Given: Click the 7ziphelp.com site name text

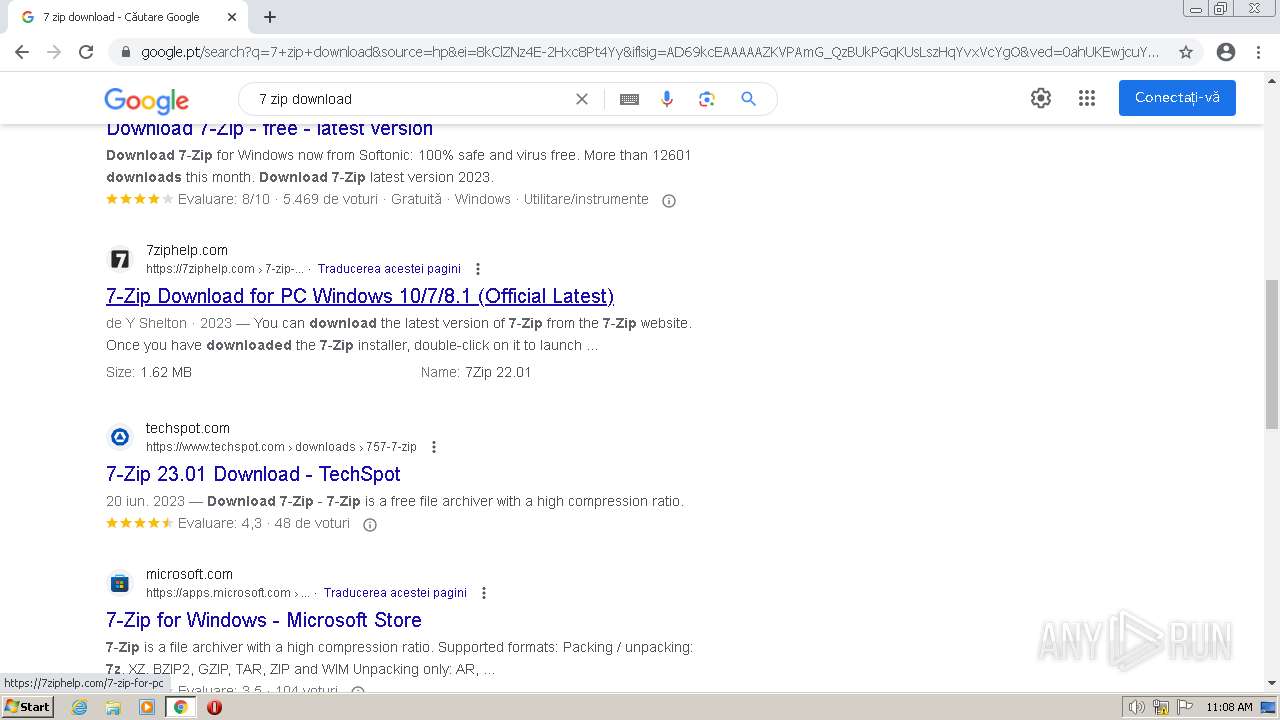Looking at the screenshot, I should tap(187, 250).
